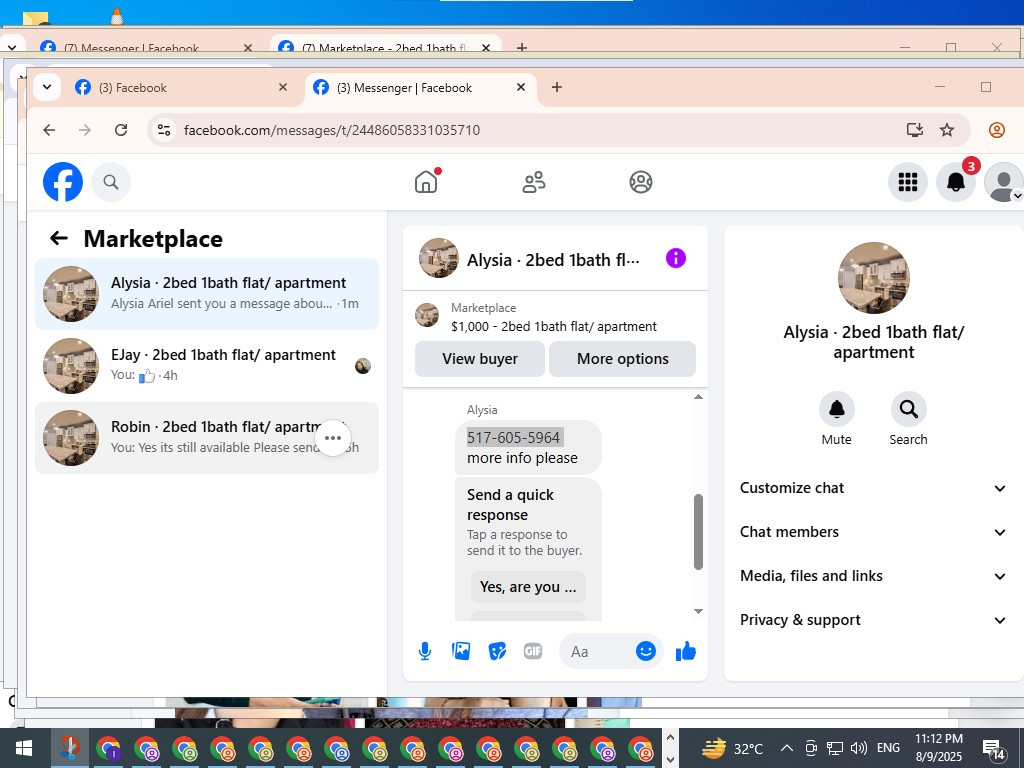Expand Privacy & support section
1024x768 pixels.
coord(873,620)
